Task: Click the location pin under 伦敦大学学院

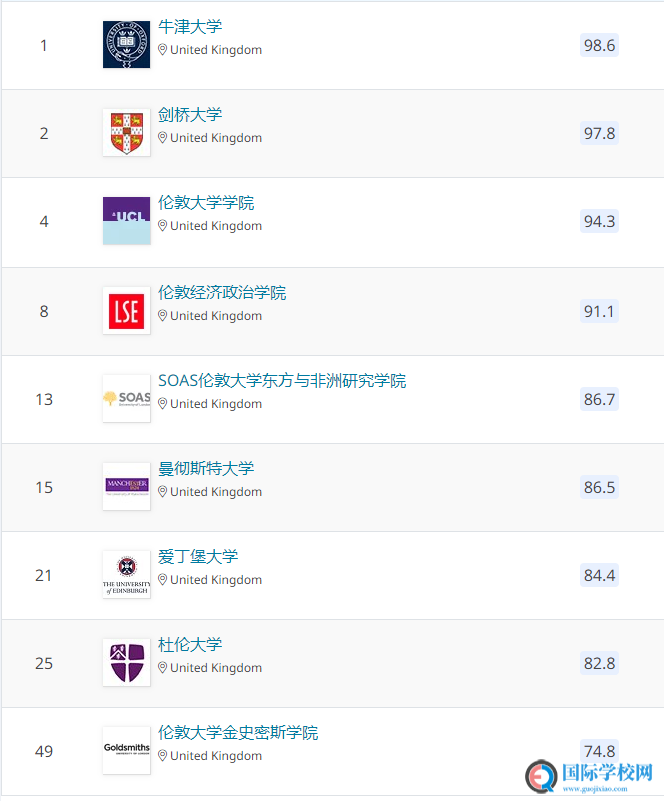Action: 162,225
